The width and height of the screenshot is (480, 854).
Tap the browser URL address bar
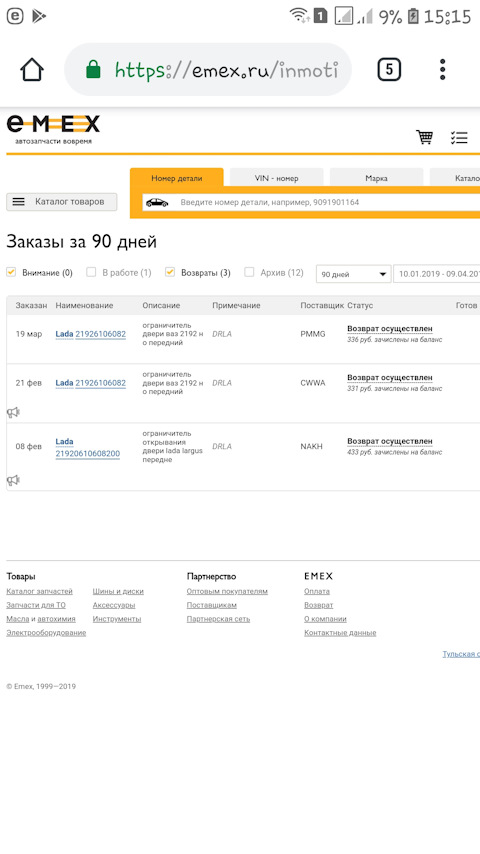click(208, 70)
